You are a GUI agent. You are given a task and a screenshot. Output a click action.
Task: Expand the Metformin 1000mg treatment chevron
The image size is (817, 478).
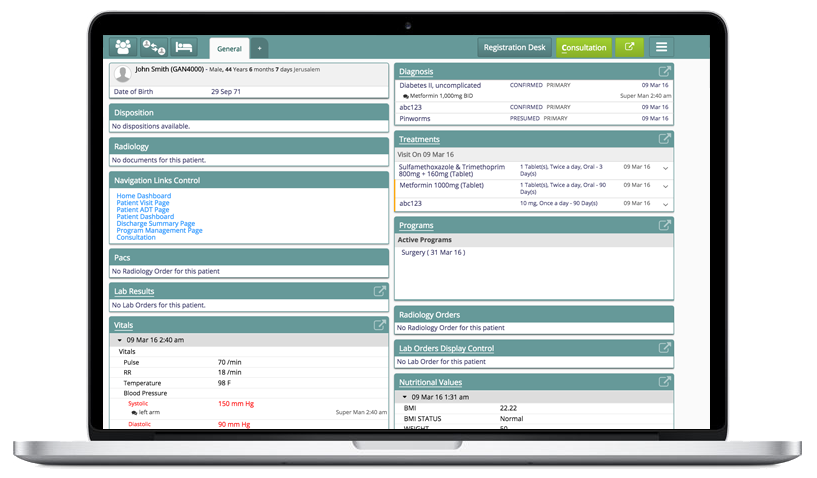665,186
